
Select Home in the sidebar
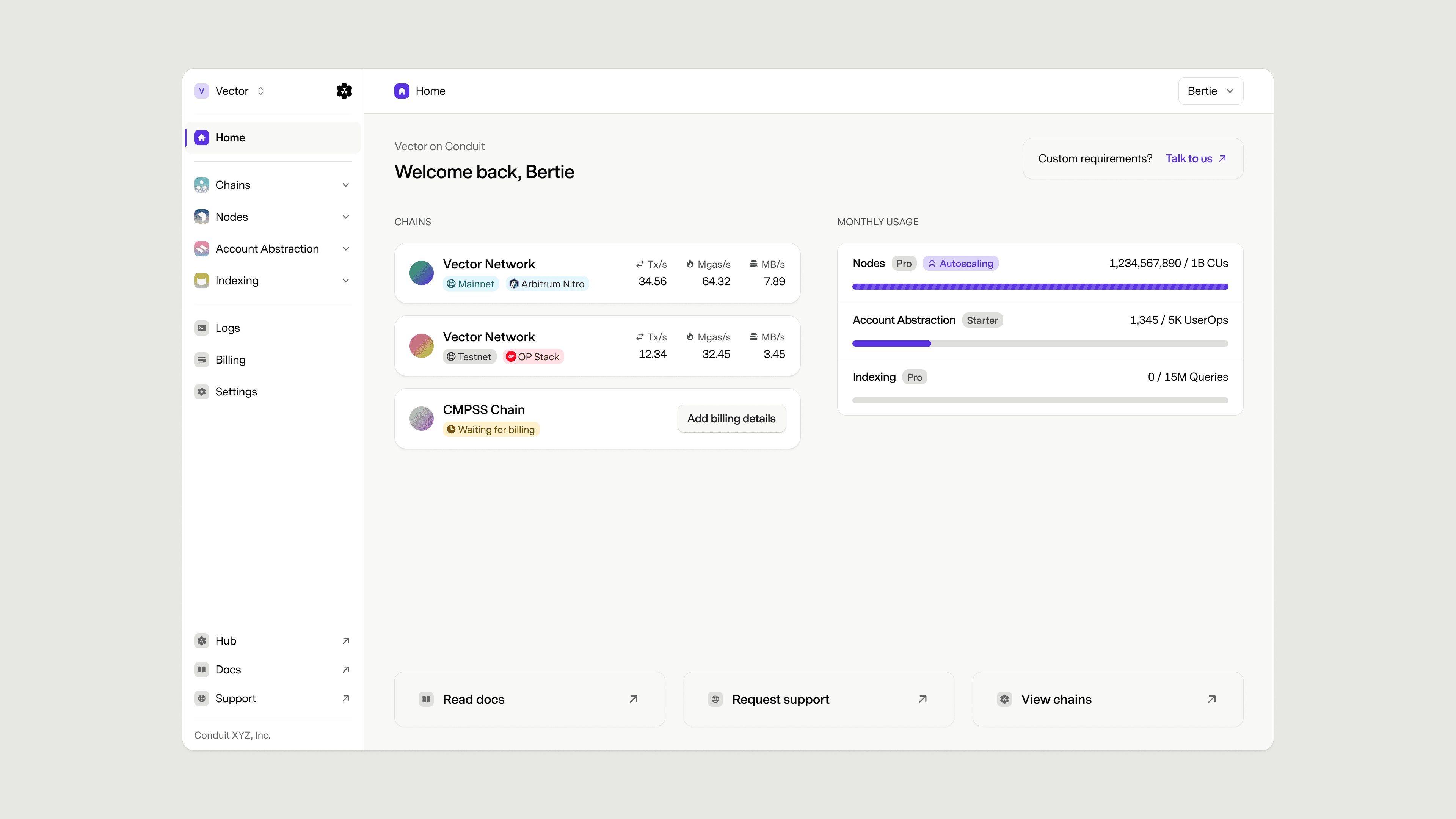[x=230, y=137]
